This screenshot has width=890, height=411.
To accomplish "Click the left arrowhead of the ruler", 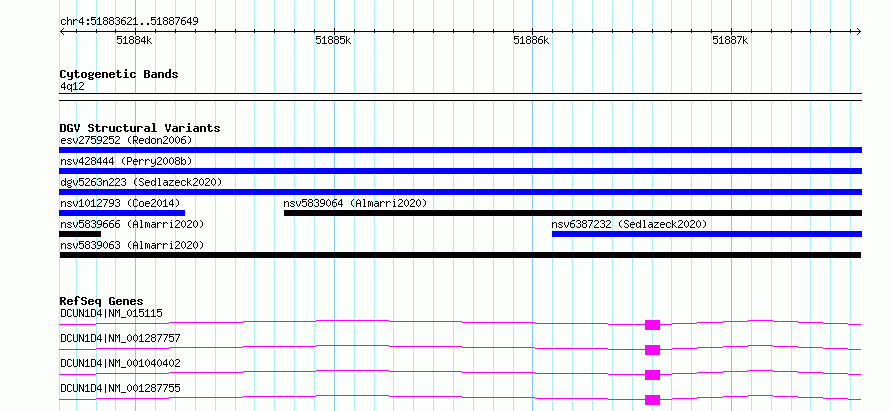I will pyautogui.click(x=62, y=31).
